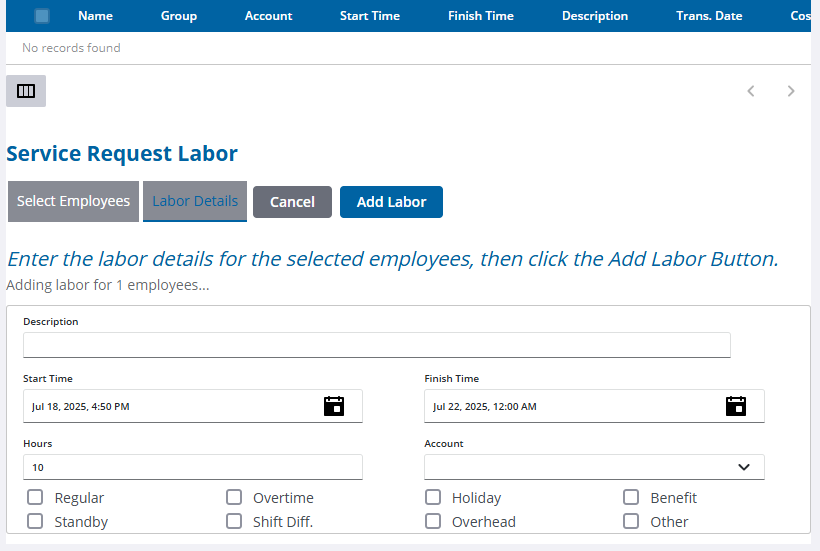
Task: Tick the Benefit checkbox
Action: tap(631, 498)
